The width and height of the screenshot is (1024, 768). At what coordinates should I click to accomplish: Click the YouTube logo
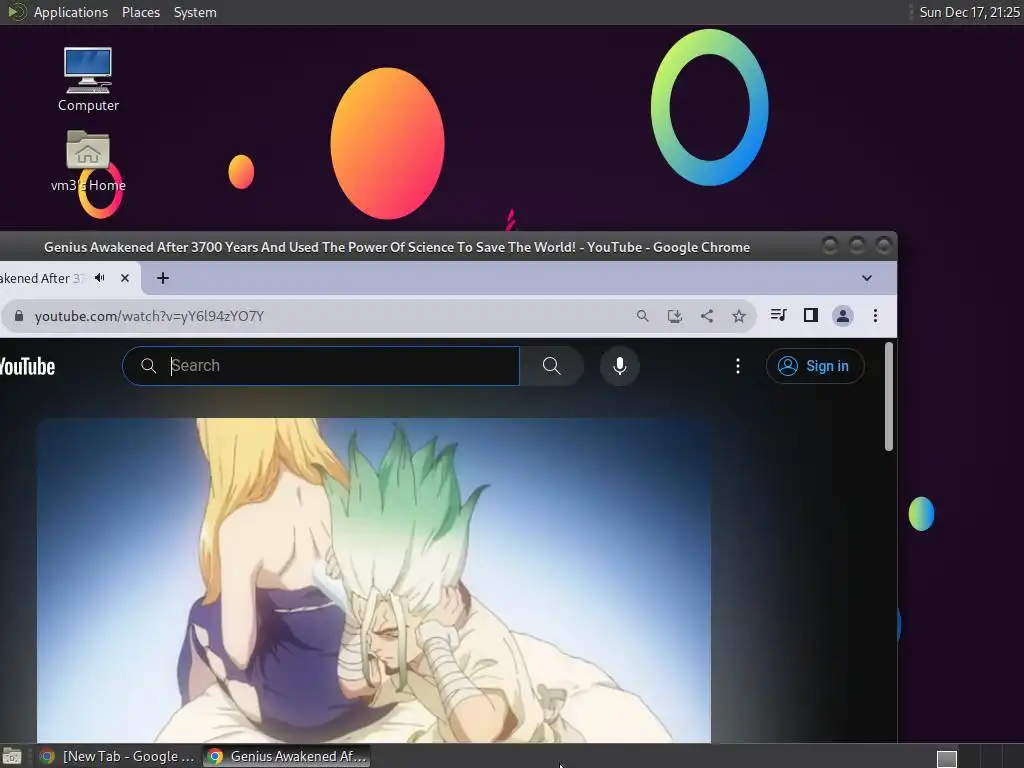coord(27,366)
